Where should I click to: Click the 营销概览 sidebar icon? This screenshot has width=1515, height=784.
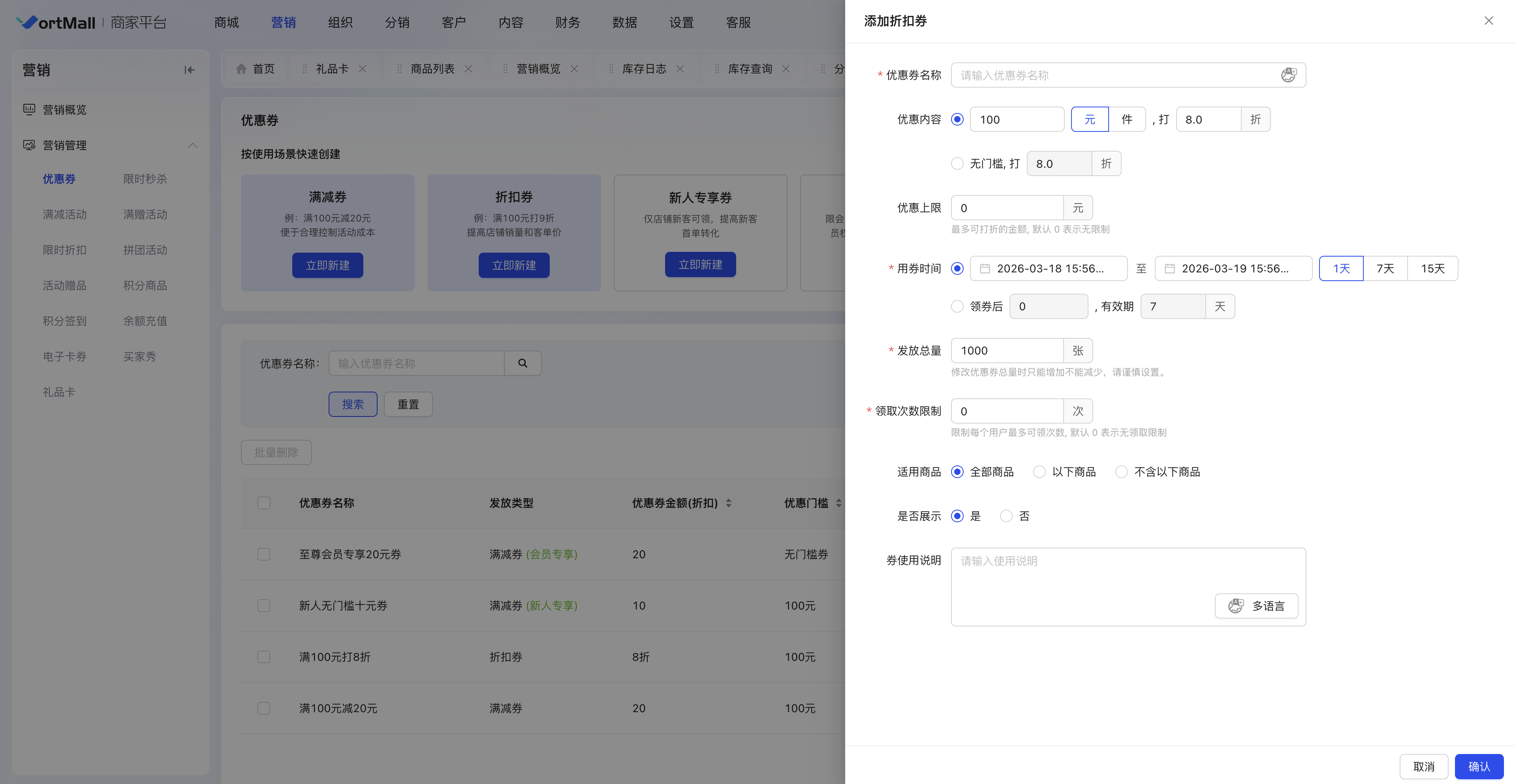[29, 109]
